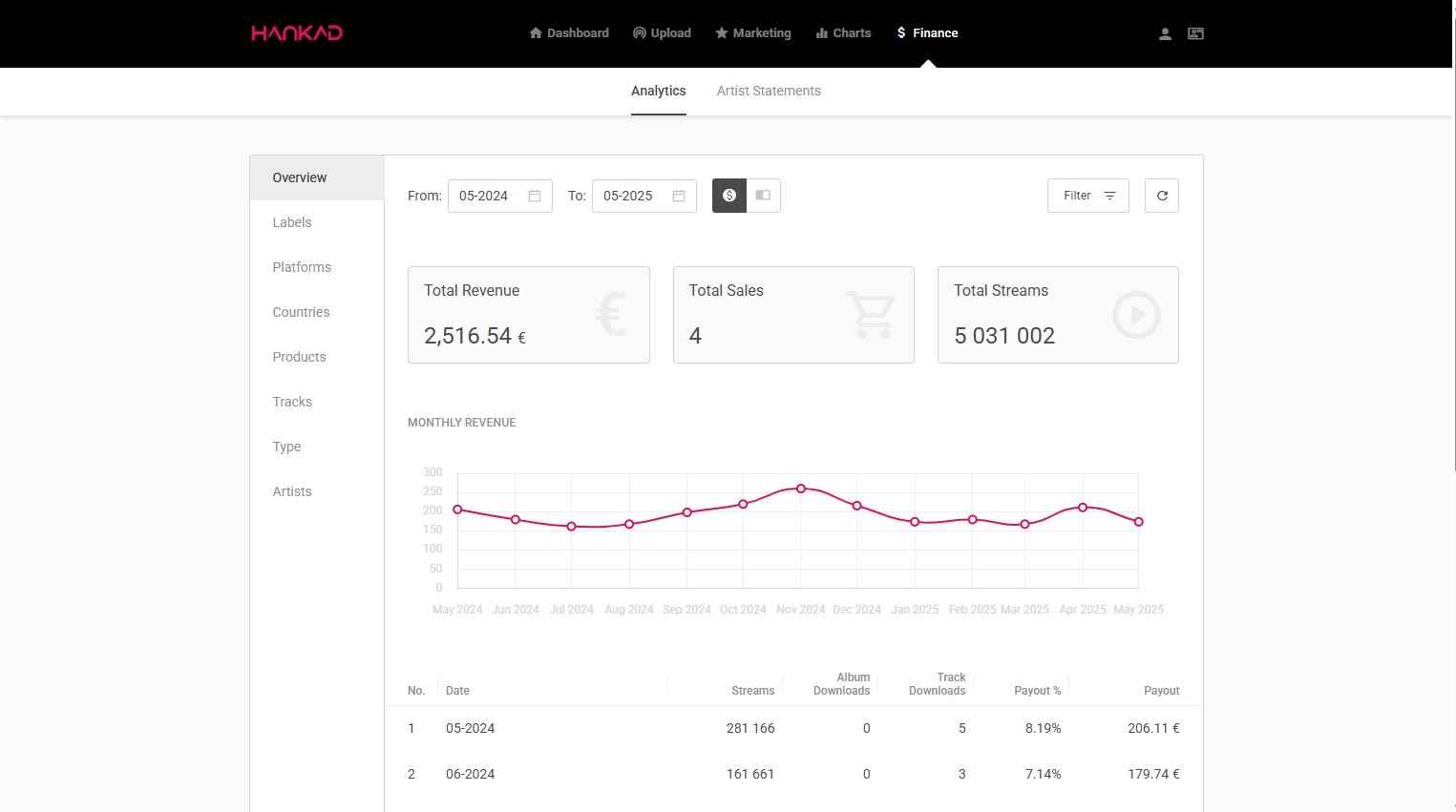Click the 8.19% payout percentage
1456x812 pixels.
pyautogui.click(x=1044, y=728)
